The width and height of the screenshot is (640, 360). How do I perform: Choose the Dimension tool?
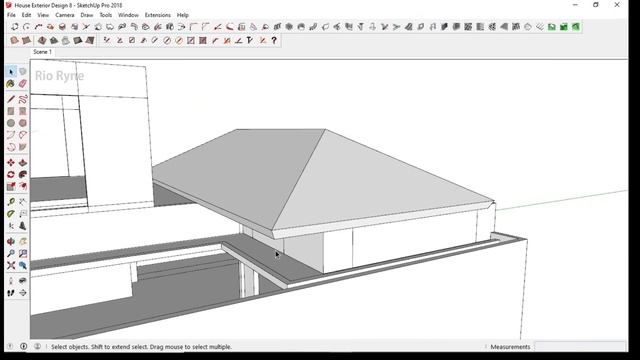tap(23, 202)
